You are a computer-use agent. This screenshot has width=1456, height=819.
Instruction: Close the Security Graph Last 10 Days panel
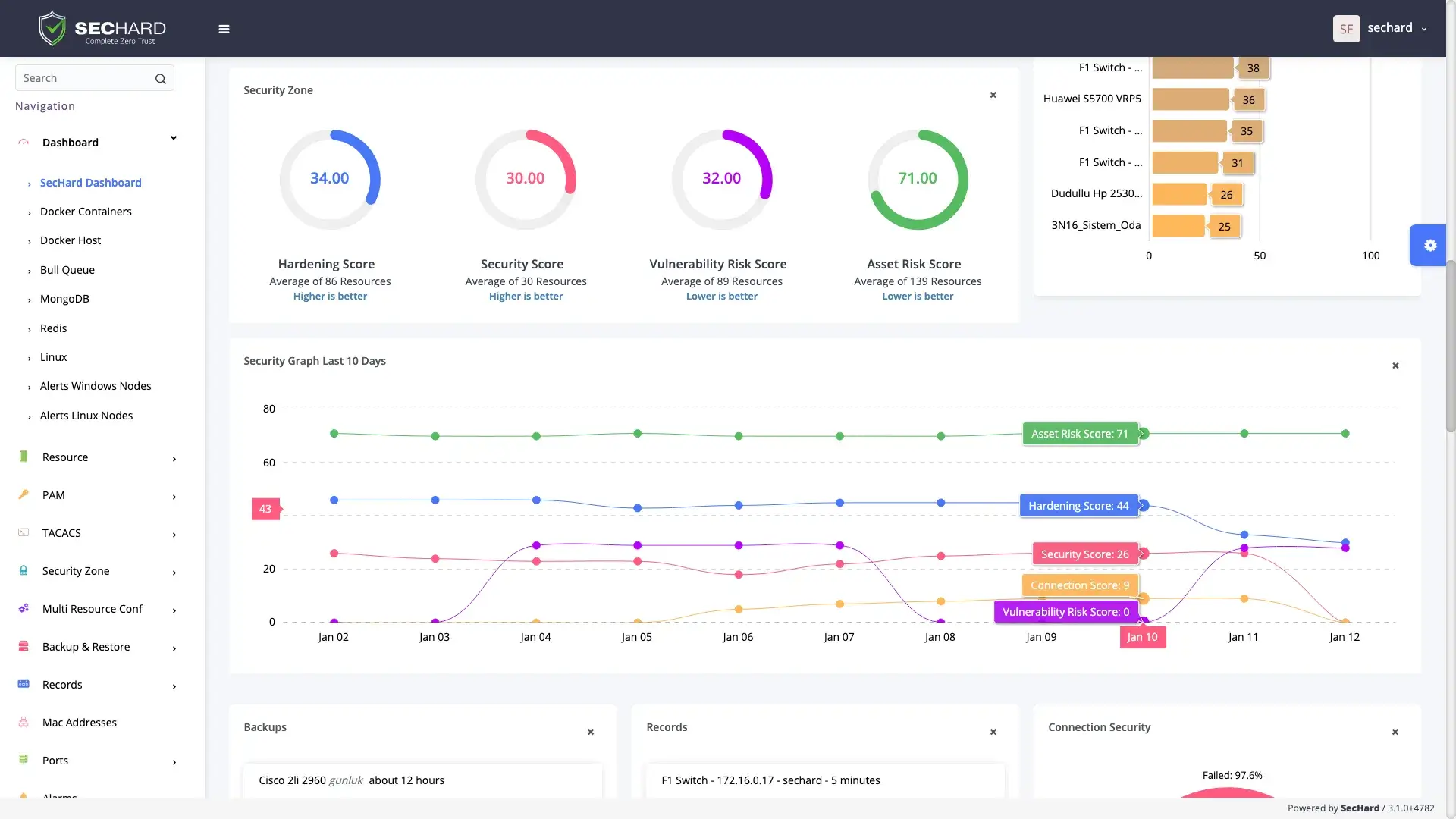click(x=1395, y=366)
